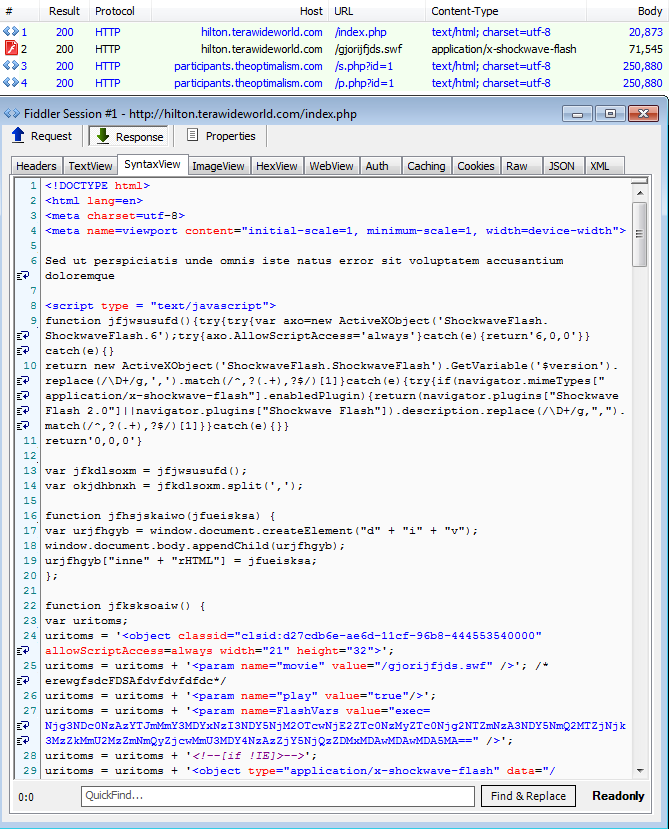Close the Fiddler Session window

pyautogui.click(x=644, y=114)
